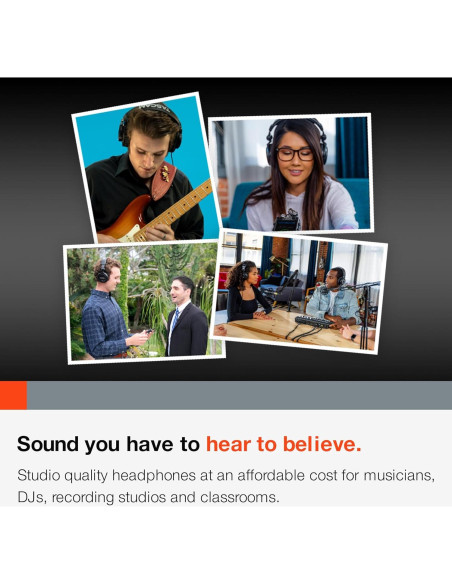Click the woman in black at the table
This screenshot has width=452, height=584.
246,292
